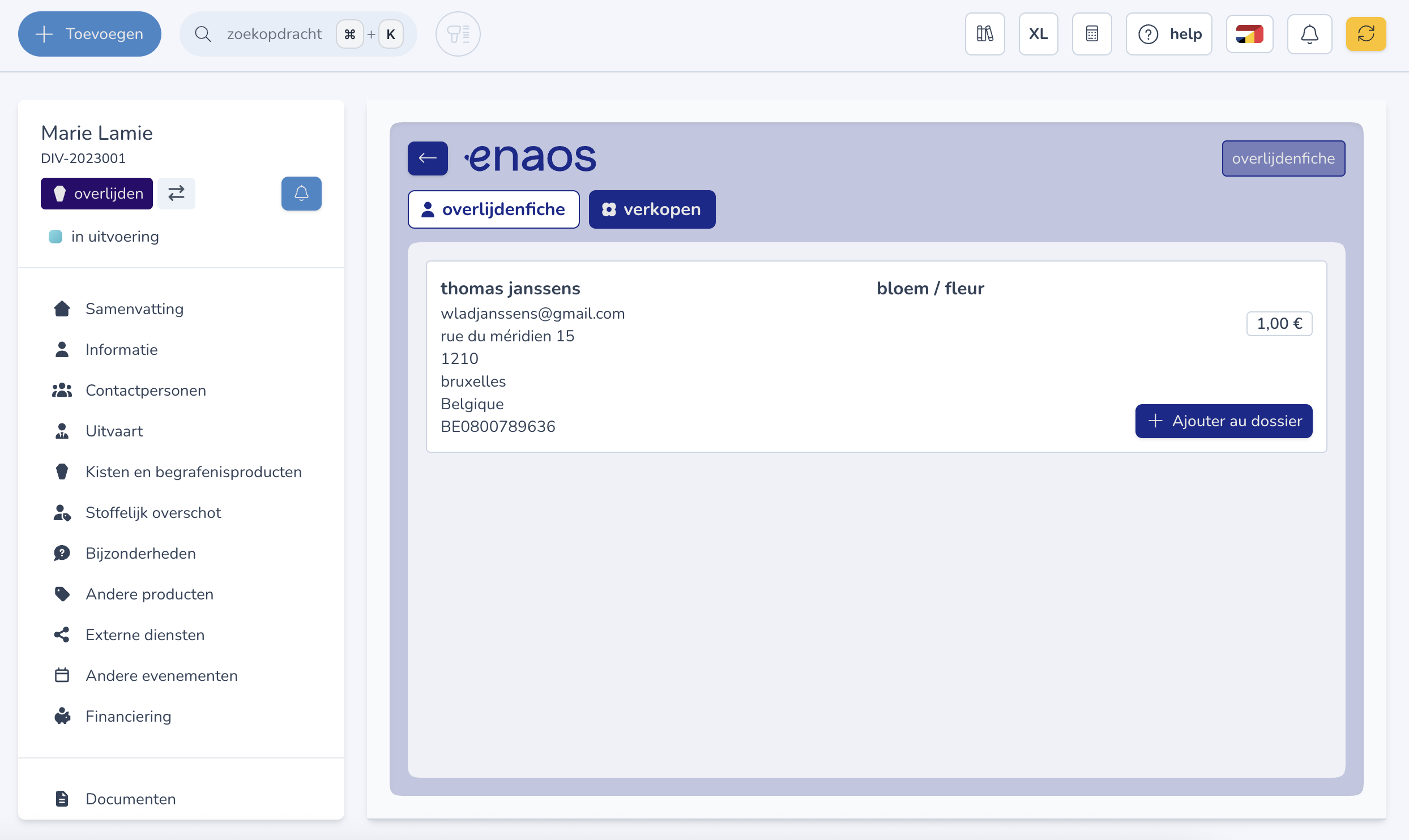Open the overlijden dossier type badge
The image size is (1409, 840).
(97, 194)
